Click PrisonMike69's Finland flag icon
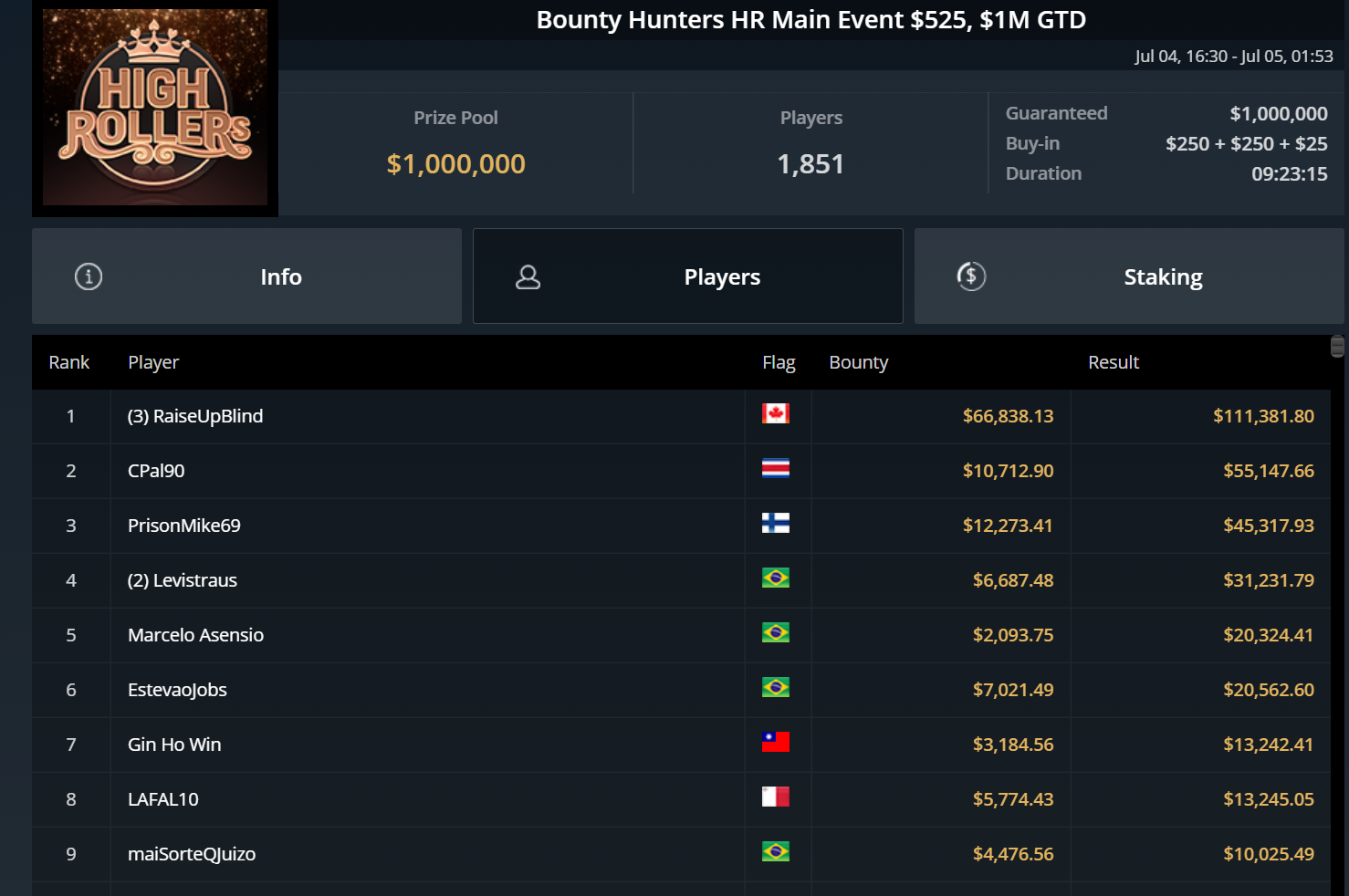Image resolution: width=1349 pixels, height=896 pixels. tap(776, 524)
